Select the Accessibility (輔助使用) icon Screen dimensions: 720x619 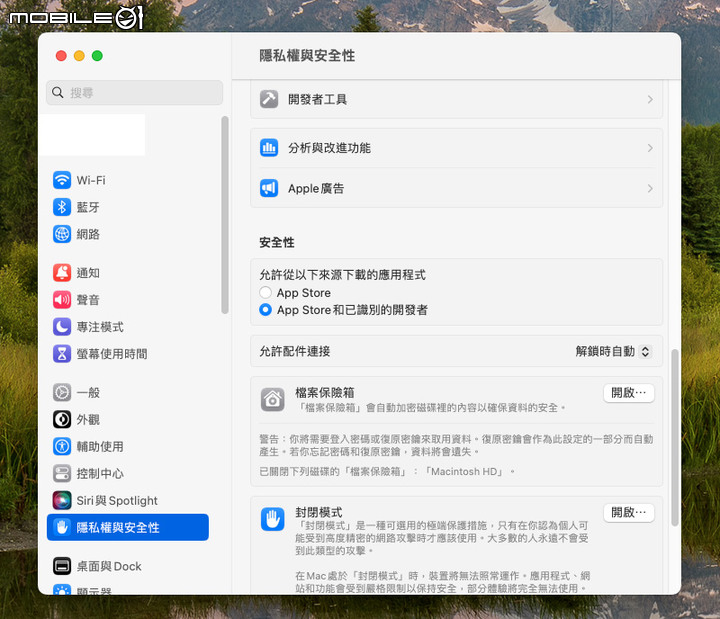pos(62,446)
